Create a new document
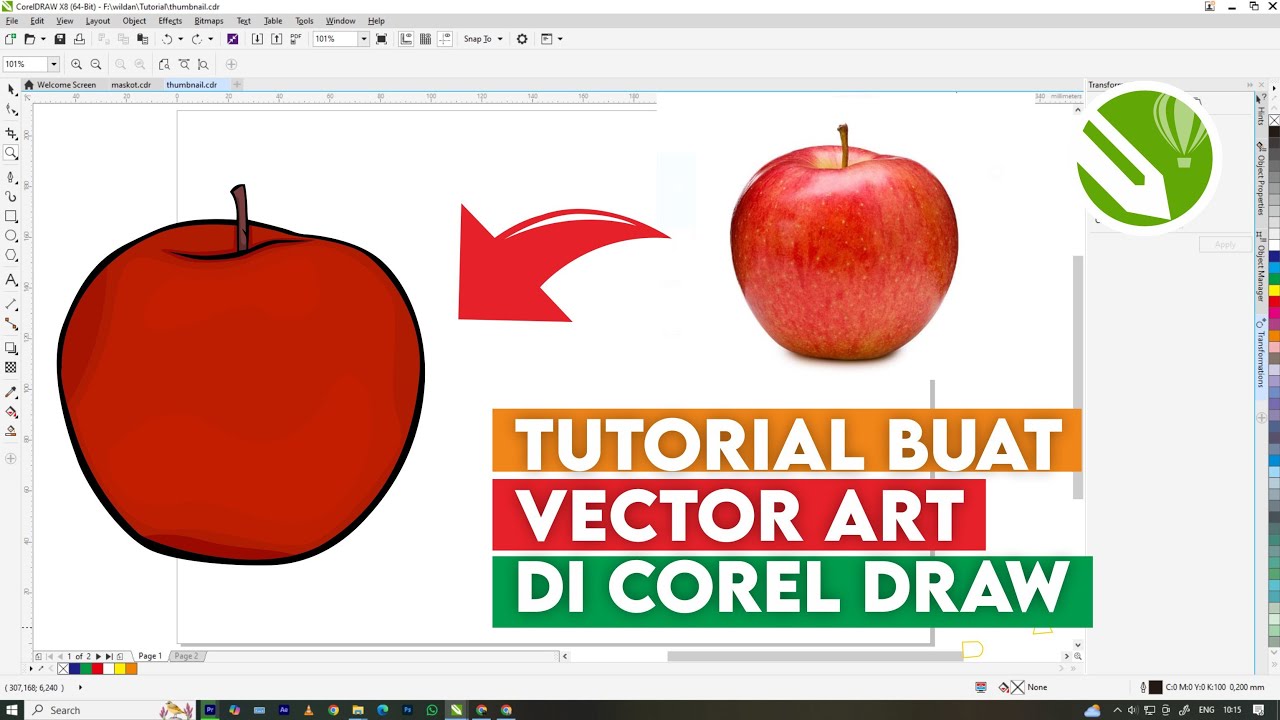Image resolution: width=1280 pixels, height=720 pixels. click(10, 39)
